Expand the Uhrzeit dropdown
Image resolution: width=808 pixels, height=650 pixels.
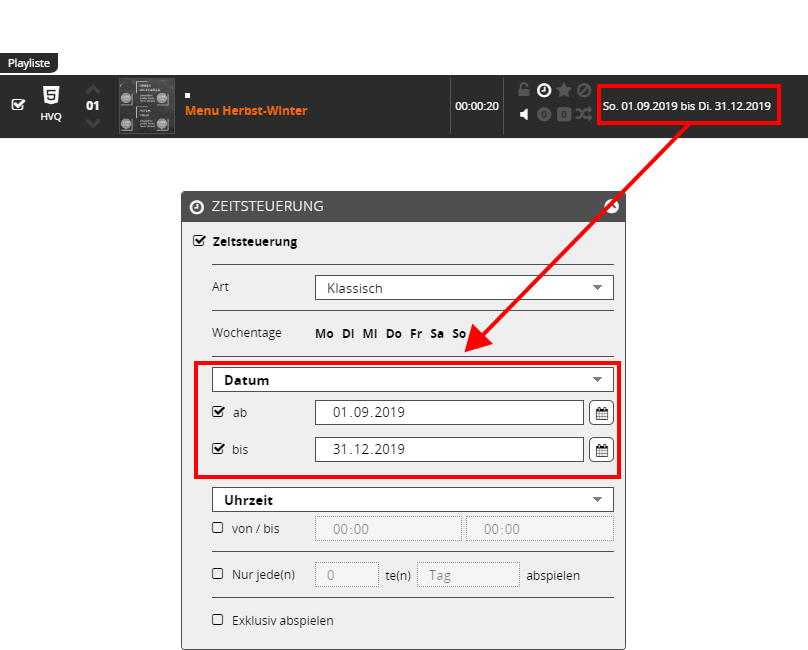[x=412, y=499]
